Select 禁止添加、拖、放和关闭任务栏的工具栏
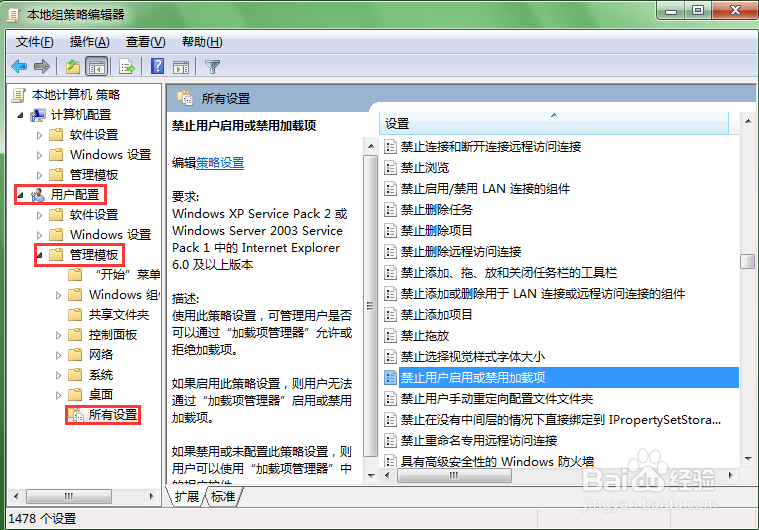 (x=509, y=273)
